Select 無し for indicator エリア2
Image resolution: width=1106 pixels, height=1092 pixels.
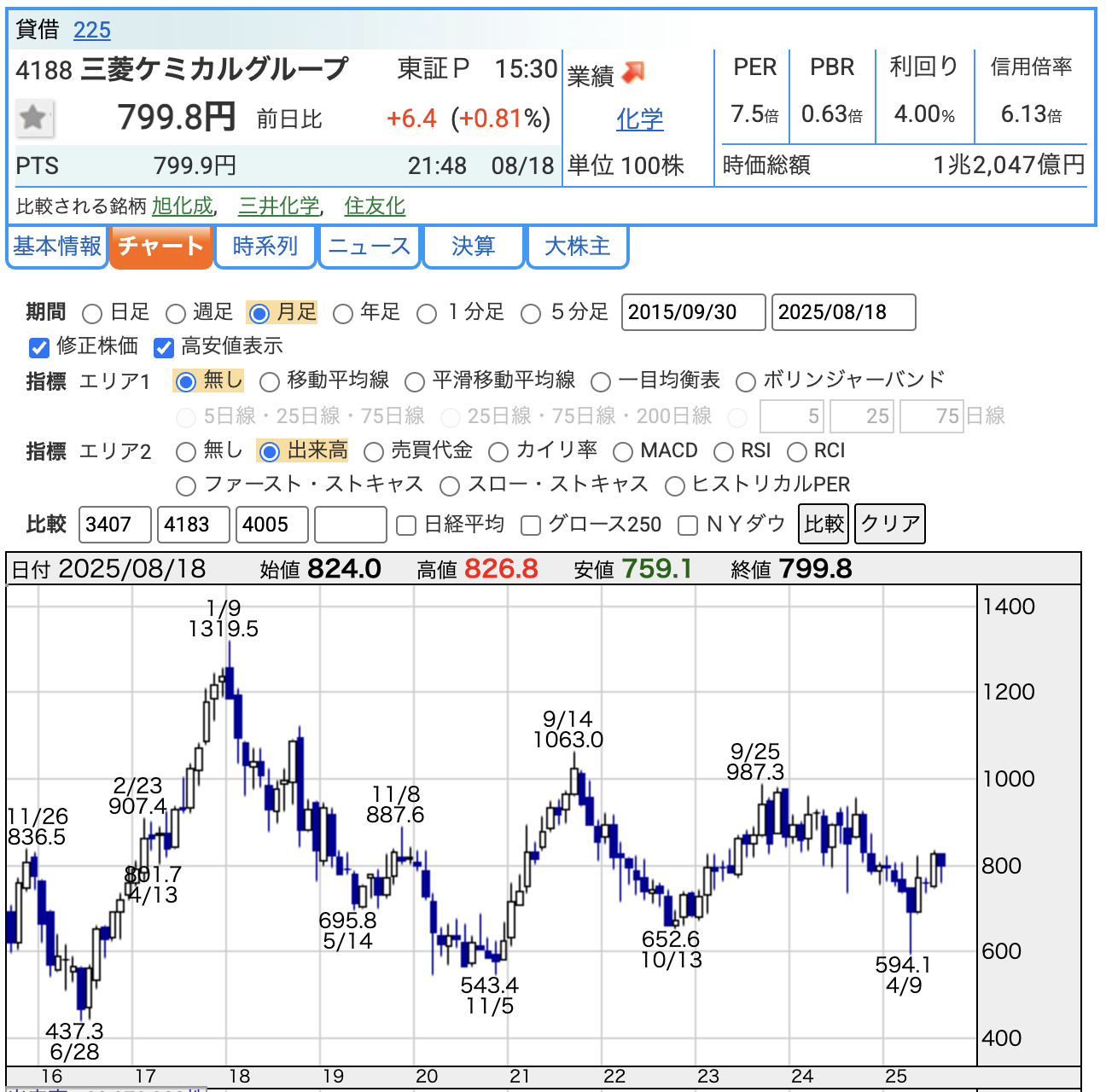click(185, 451)
